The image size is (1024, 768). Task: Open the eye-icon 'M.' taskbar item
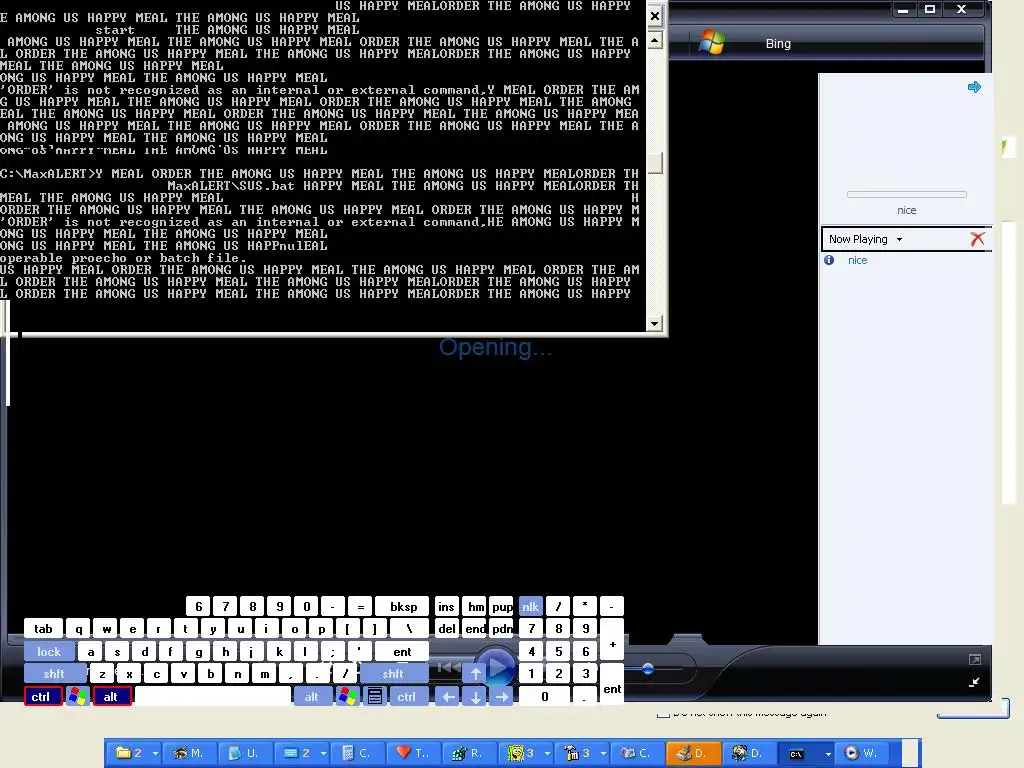click(188, 753)
